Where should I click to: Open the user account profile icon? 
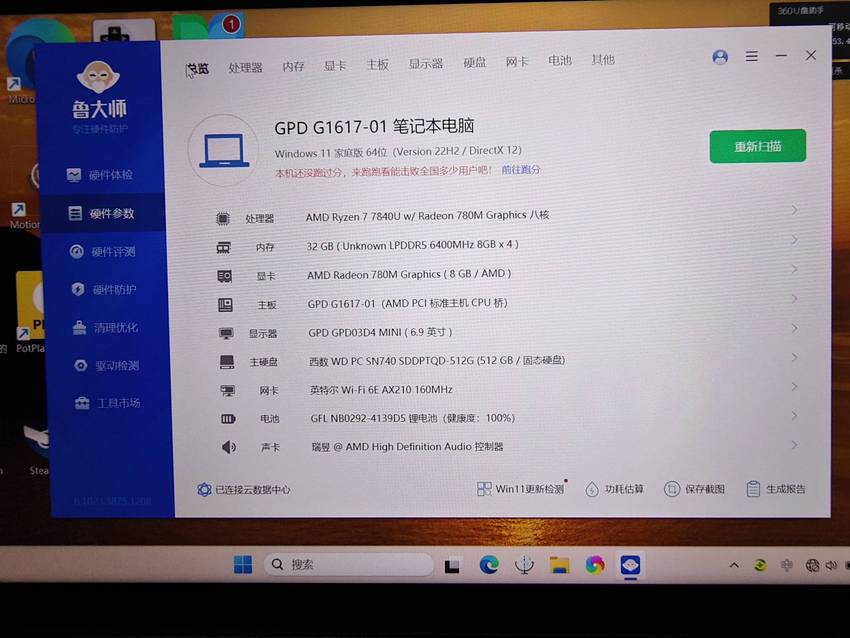coord(720,57)
